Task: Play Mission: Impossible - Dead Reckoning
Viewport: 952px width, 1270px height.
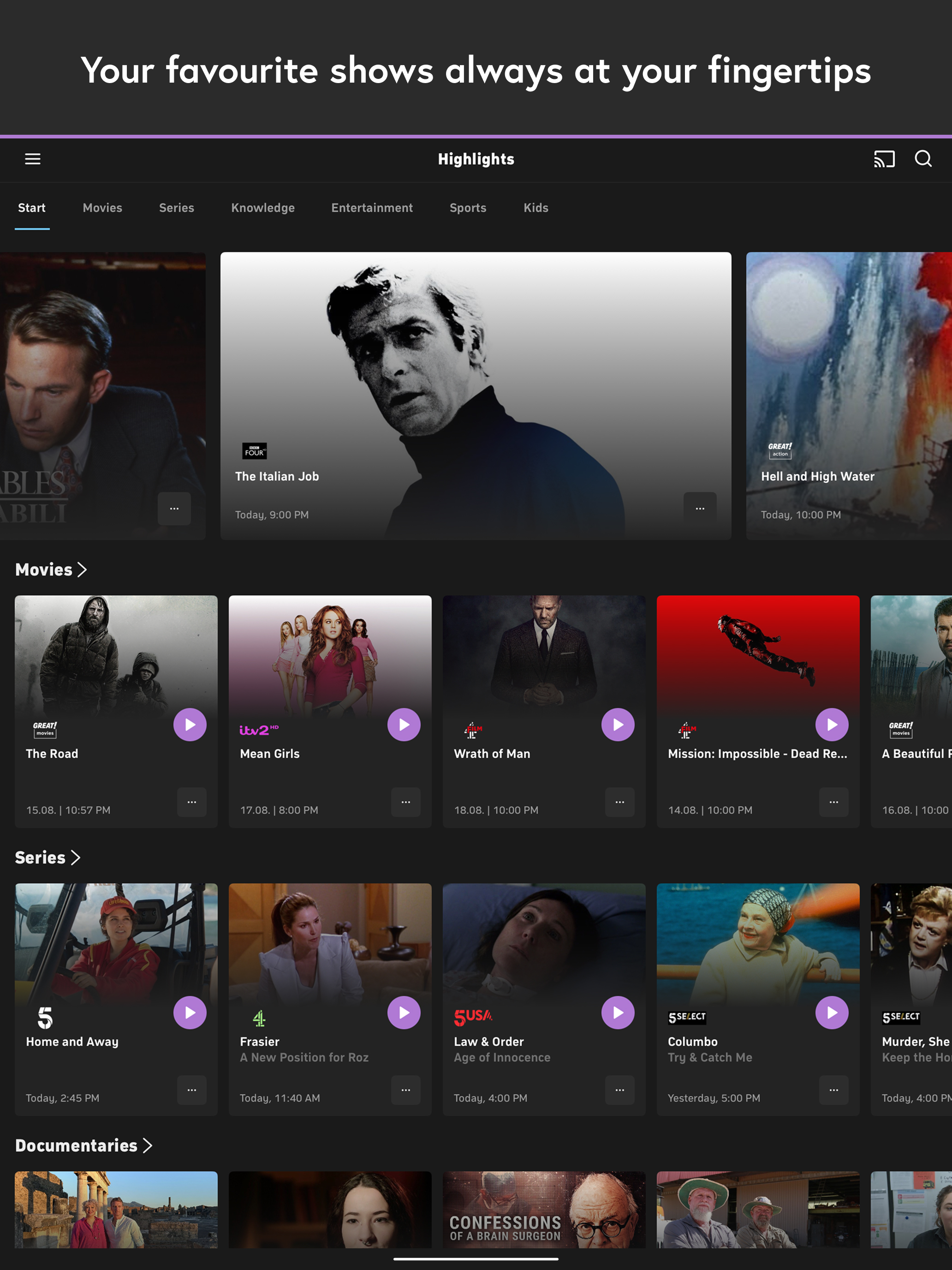Action: [x=832, y=725]
